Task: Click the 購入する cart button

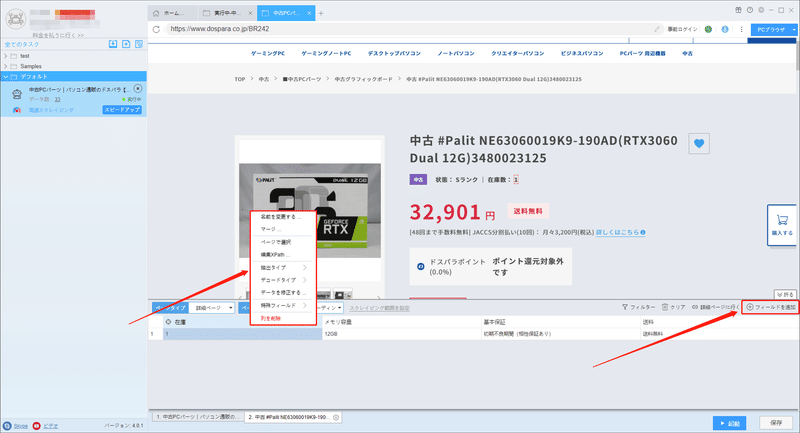Action: (x=782, y=225)
